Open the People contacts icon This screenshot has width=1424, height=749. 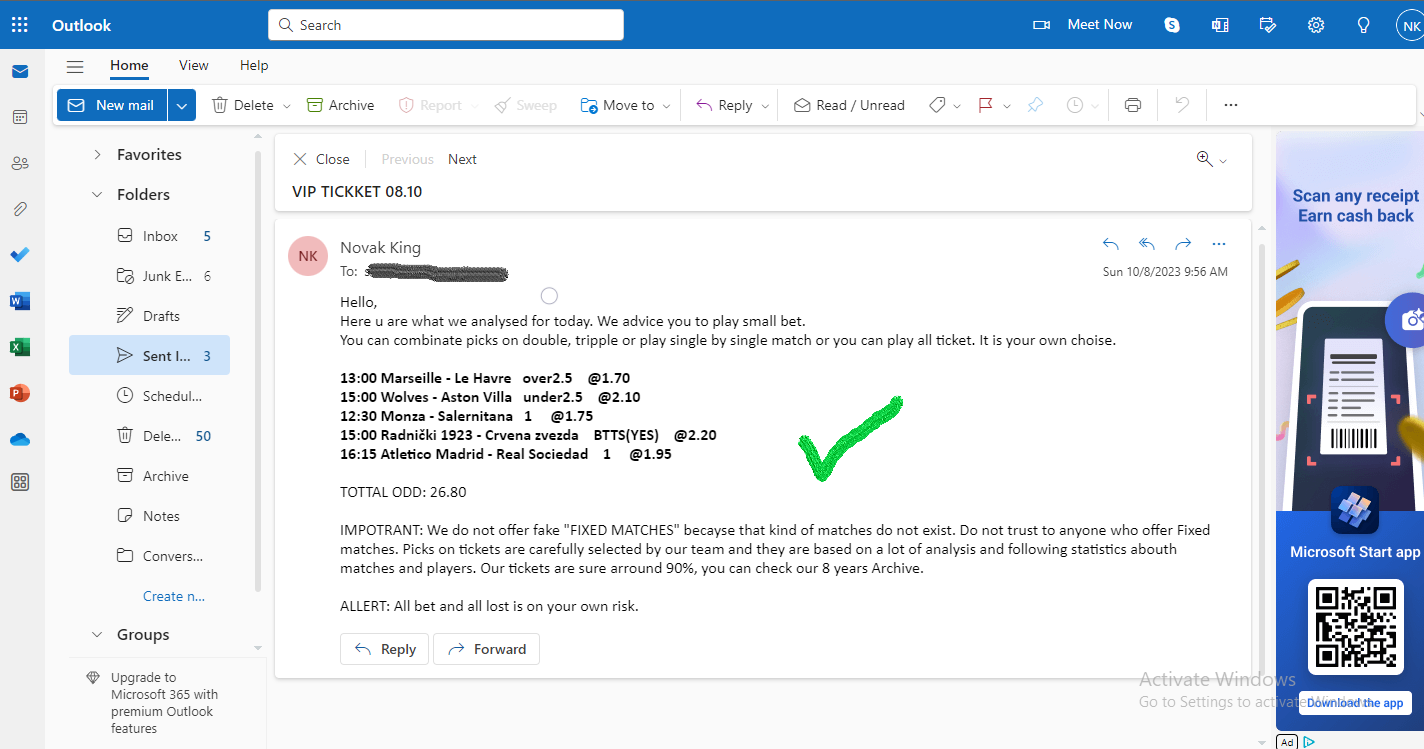coord(20,163)
